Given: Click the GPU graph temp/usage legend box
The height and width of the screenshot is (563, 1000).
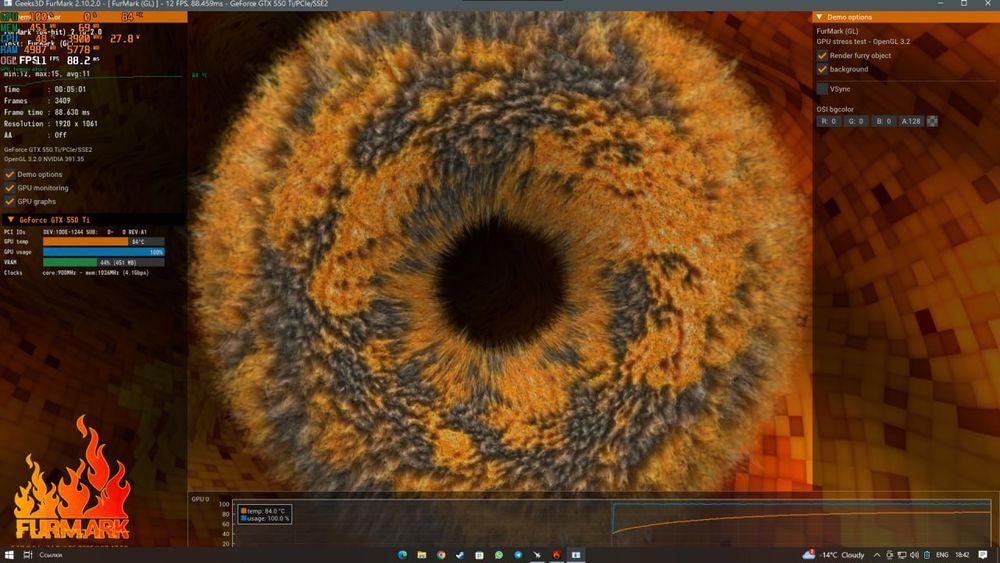Looking at the screenshot, I should click(x=265, y=515).
